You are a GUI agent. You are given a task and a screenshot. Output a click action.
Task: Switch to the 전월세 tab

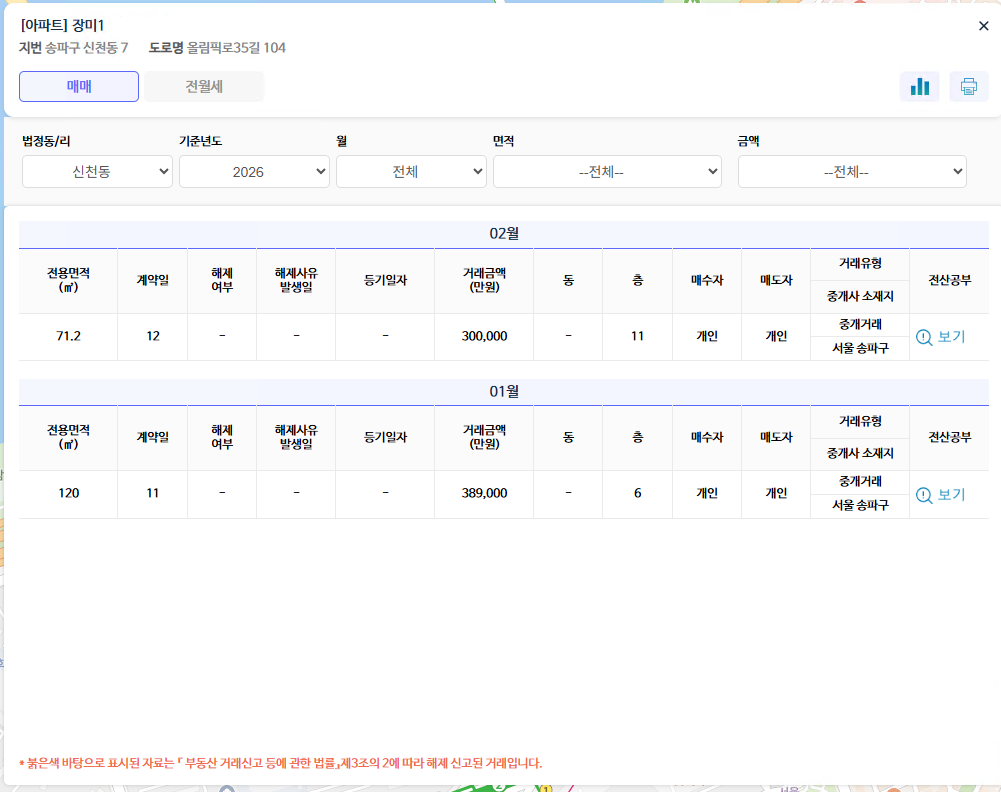204,87
